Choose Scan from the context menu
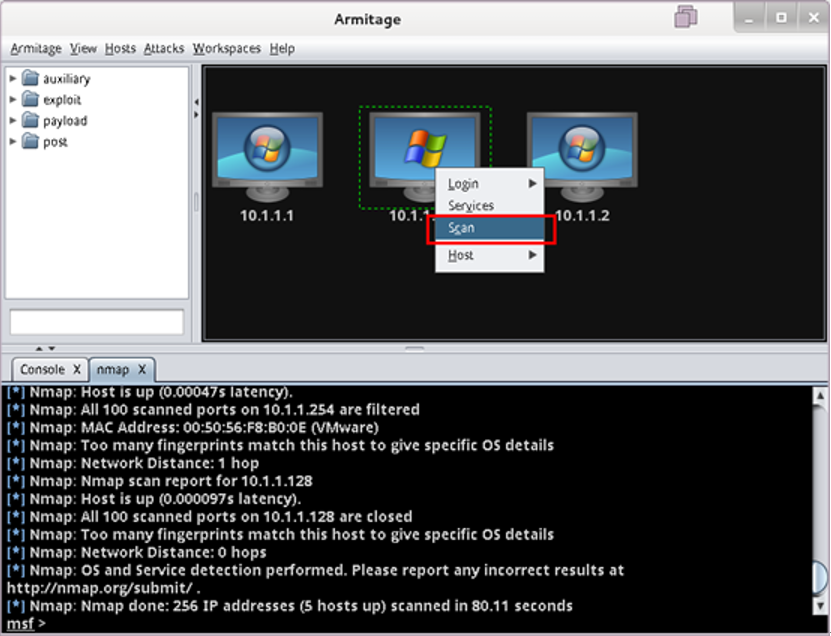The width and height of the screenshot is (831, 636). (490, 228)
